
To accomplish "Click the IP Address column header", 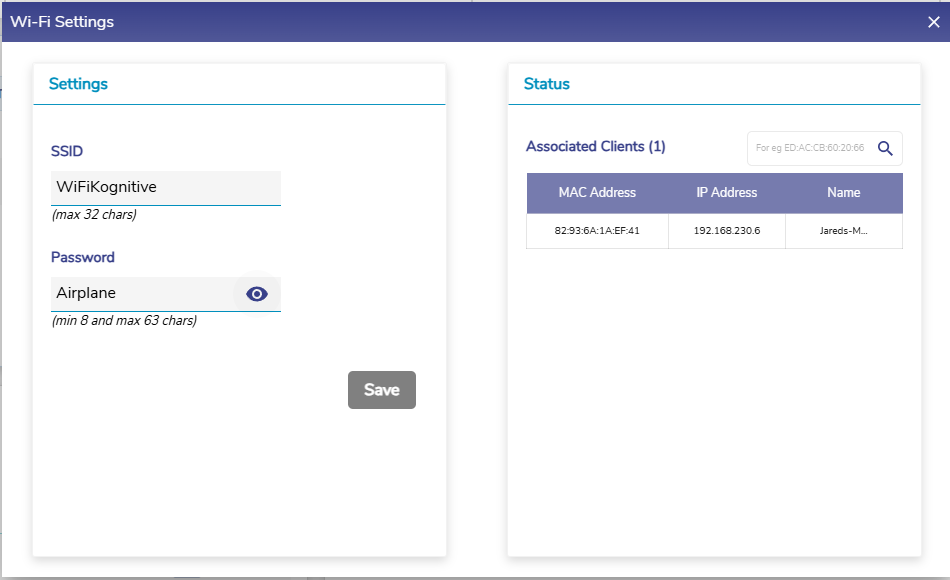I will click(727, 193).
